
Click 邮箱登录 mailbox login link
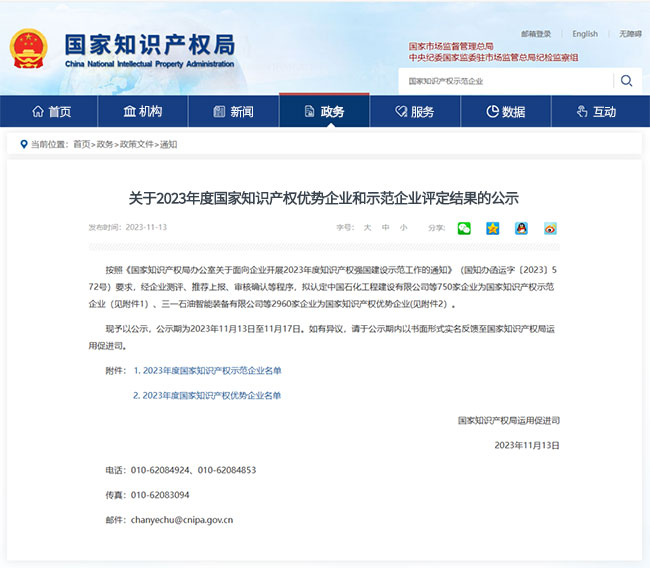click(536, 34)
